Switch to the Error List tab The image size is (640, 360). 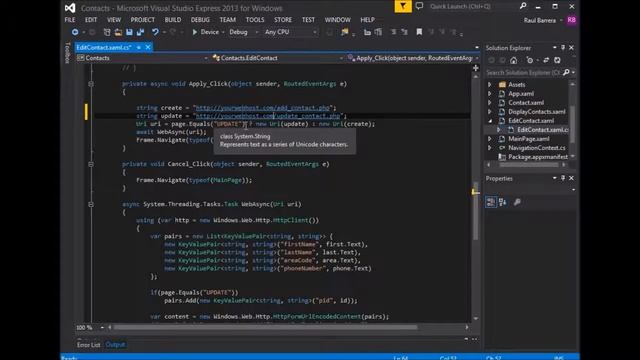89,344
